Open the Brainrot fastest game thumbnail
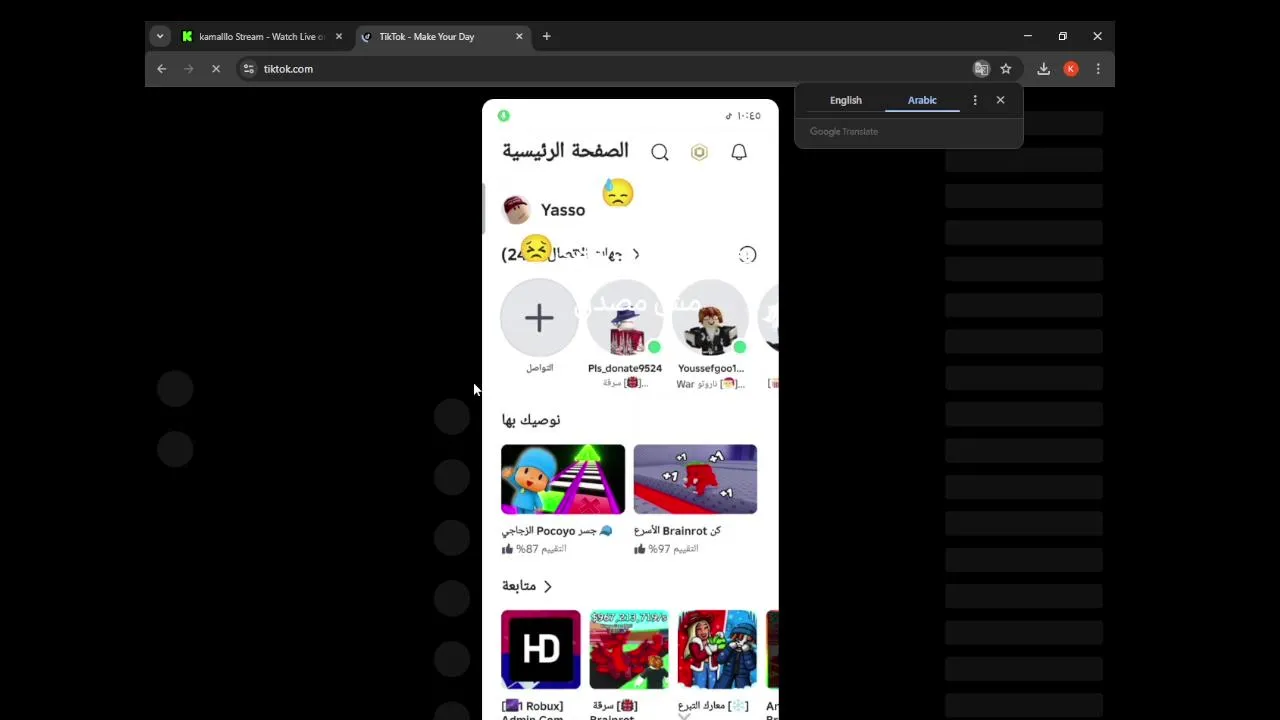 click(x=695, y=479)
